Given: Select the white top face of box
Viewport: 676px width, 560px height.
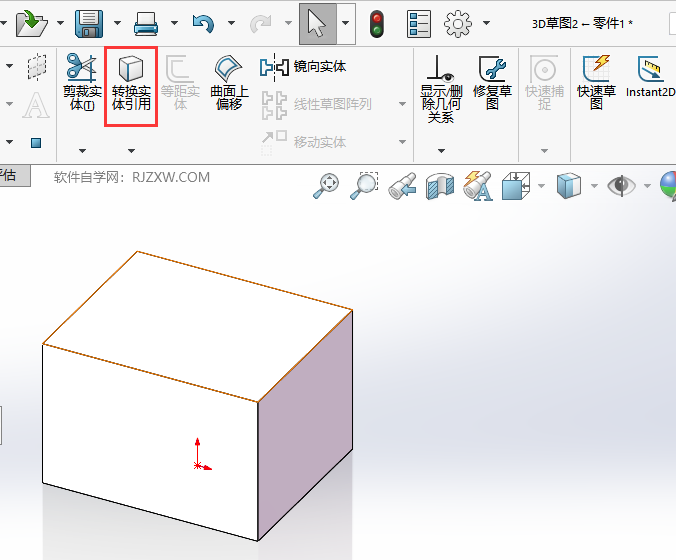Looking at the screenshot, I should click(197, 327).
